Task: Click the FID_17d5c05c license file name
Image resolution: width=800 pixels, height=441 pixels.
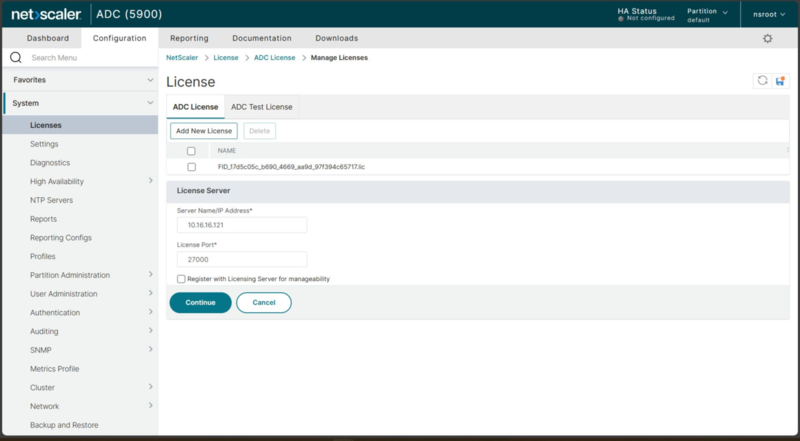Action: click(291, 167)
